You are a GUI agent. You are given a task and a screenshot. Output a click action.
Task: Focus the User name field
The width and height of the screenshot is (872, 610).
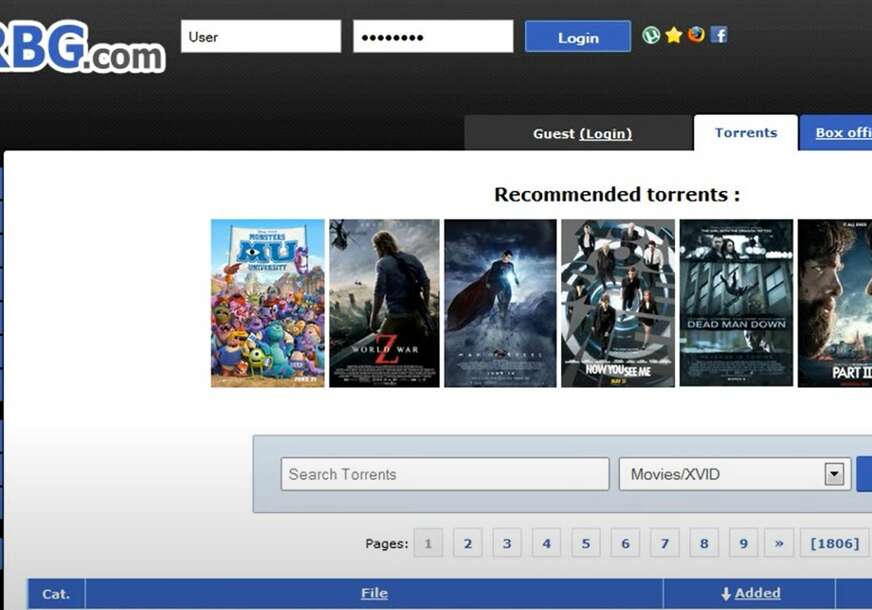261,37
